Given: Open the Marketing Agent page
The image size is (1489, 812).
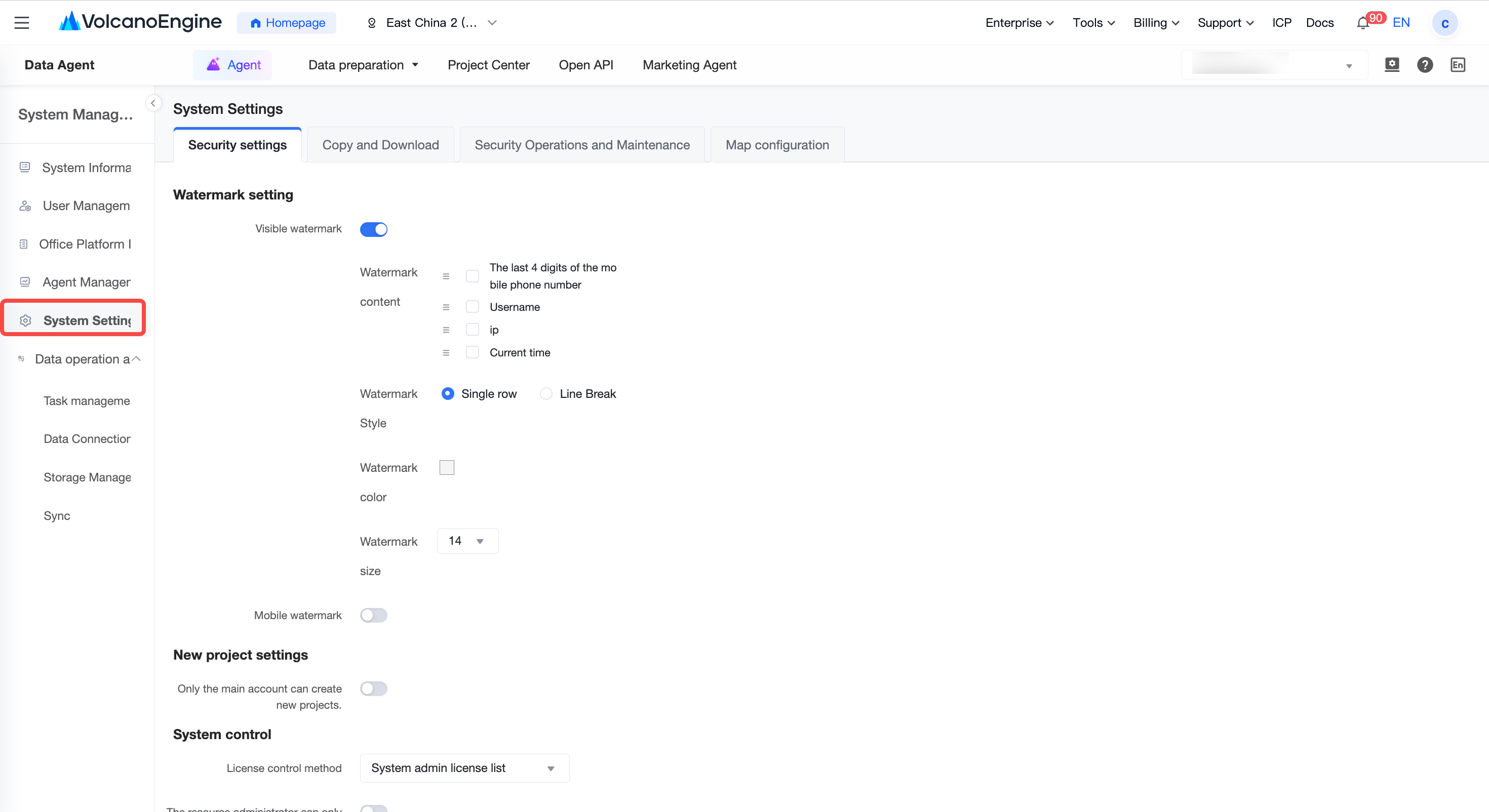Looking at the screenshot, I should 689,65.
